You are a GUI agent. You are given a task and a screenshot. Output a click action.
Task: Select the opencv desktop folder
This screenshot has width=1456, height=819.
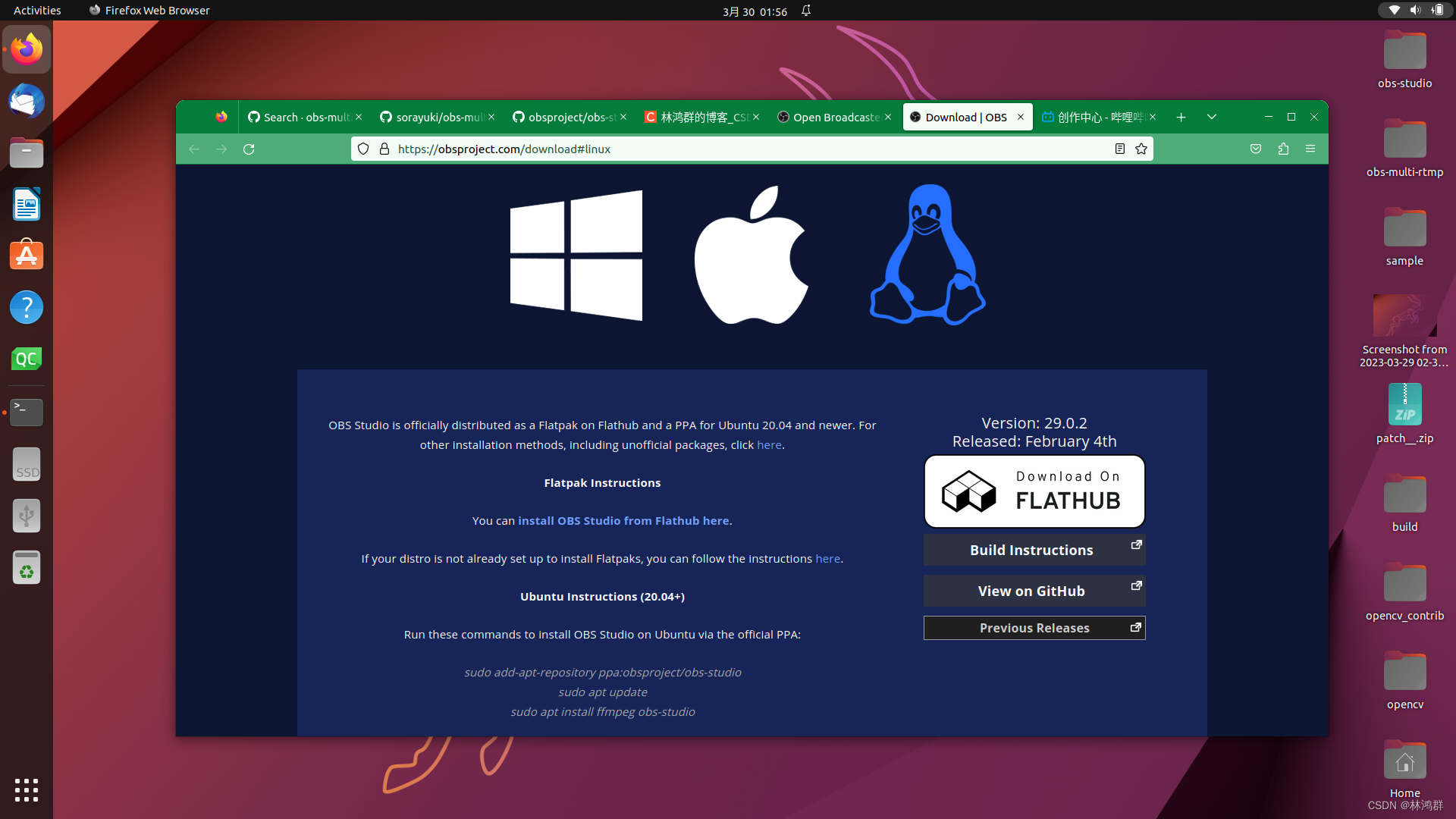tap(1404, 681)
